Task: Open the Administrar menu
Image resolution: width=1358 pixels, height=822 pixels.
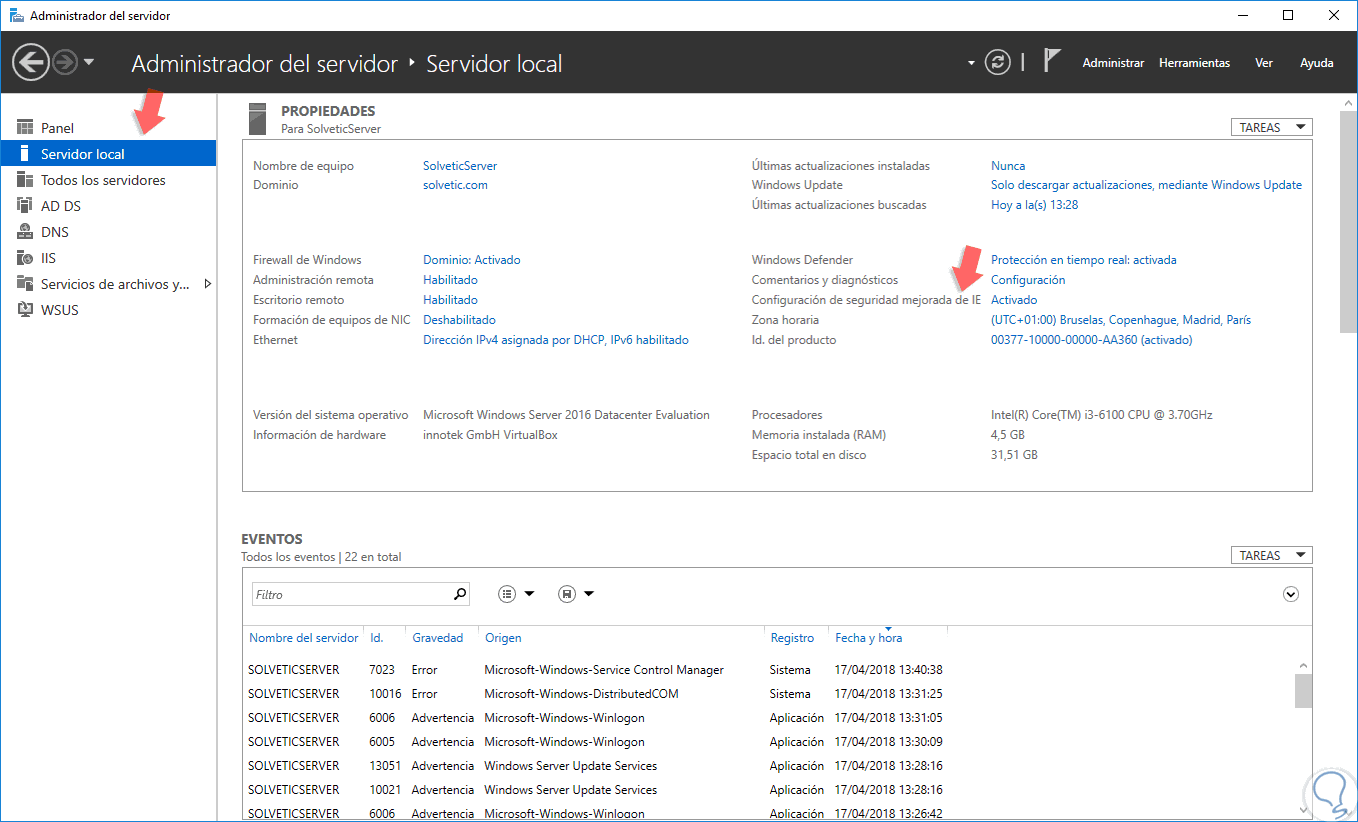Action: pos(1113,63)
